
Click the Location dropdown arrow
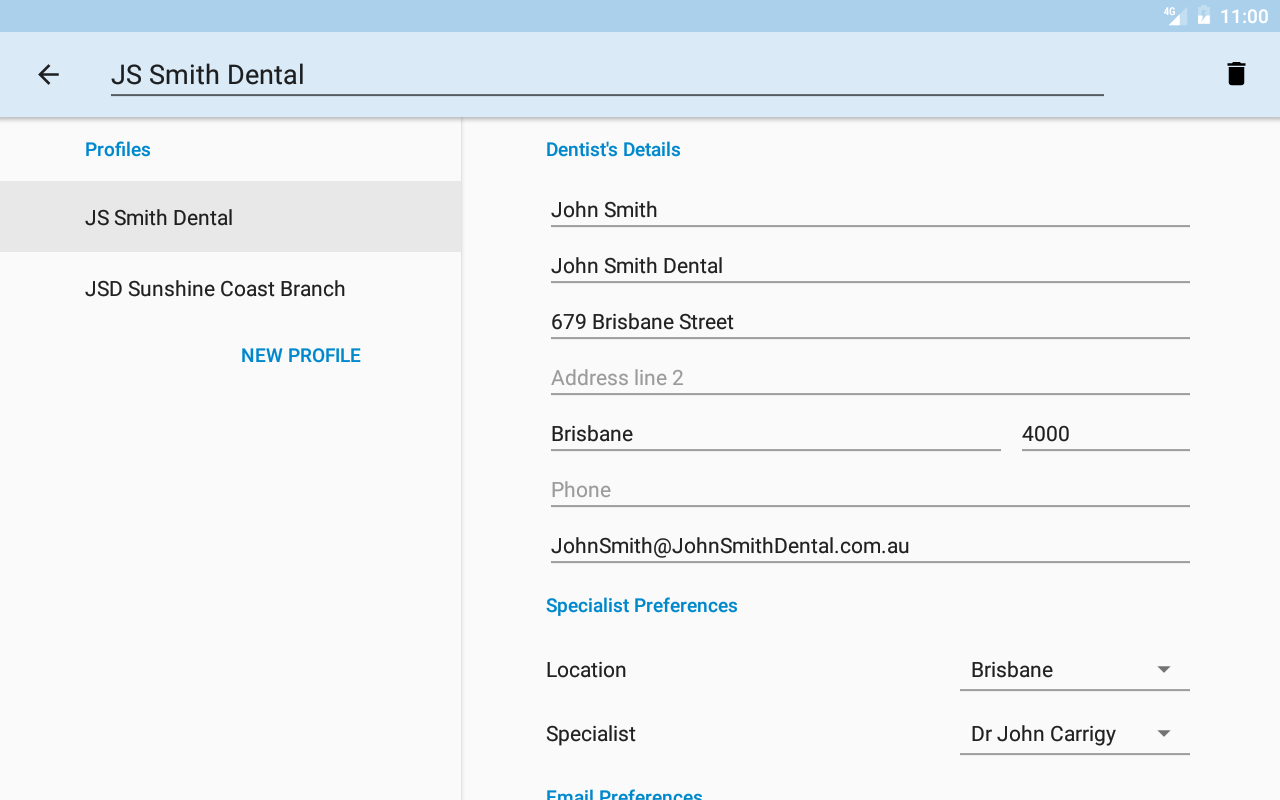tap(1164, 670)
